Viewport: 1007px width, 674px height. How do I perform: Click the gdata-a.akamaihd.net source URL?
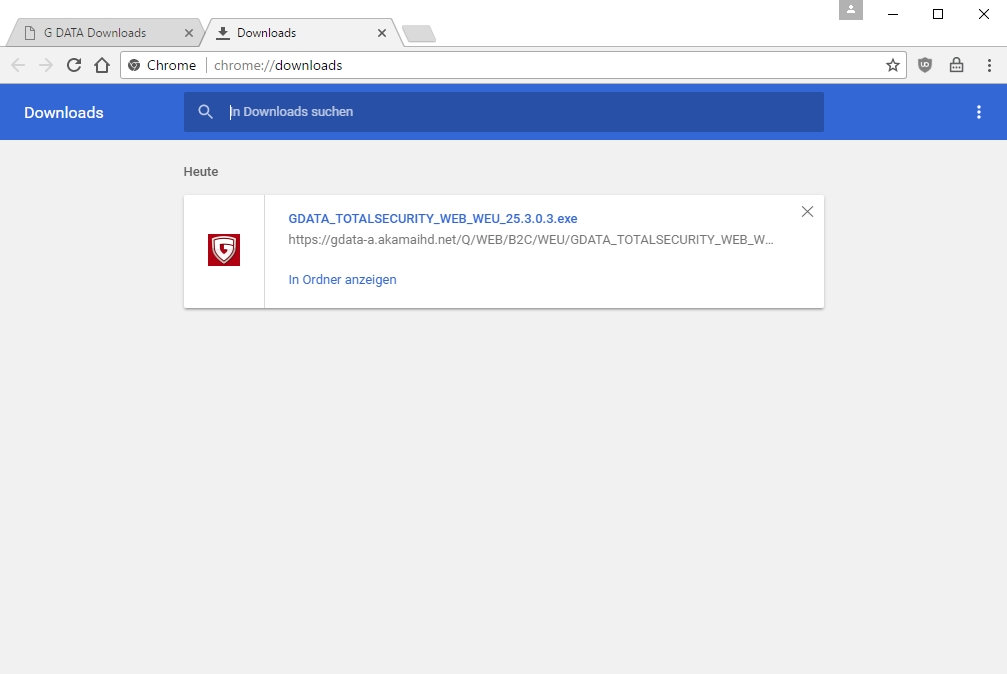[530, 240]
